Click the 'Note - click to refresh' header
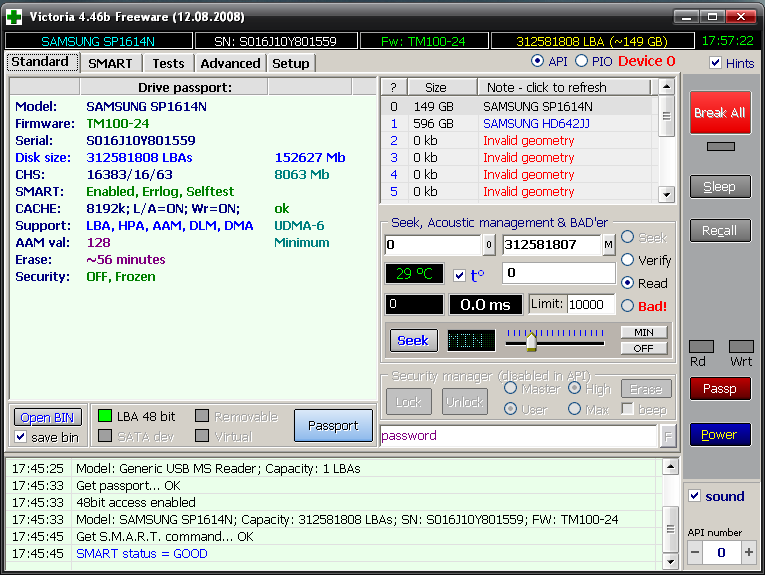Viewport: 765px width, 575px height. point(565,87)
